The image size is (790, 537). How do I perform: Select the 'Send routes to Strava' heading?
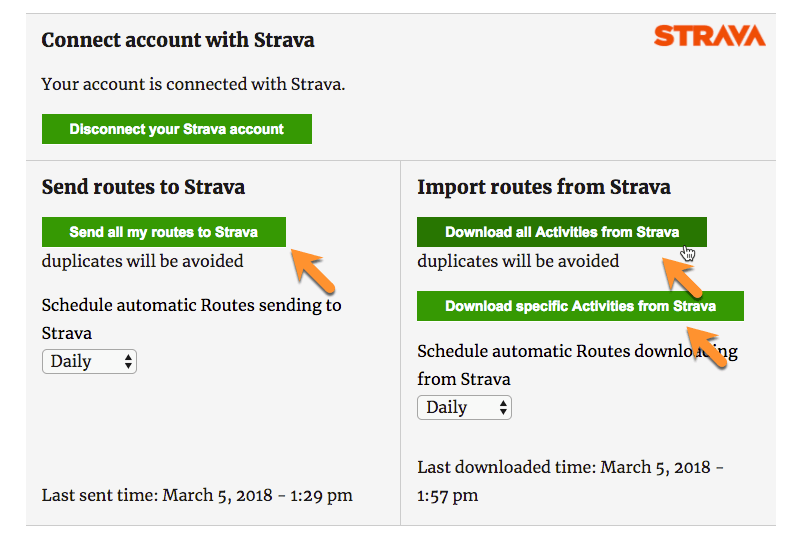pos(143,187)
